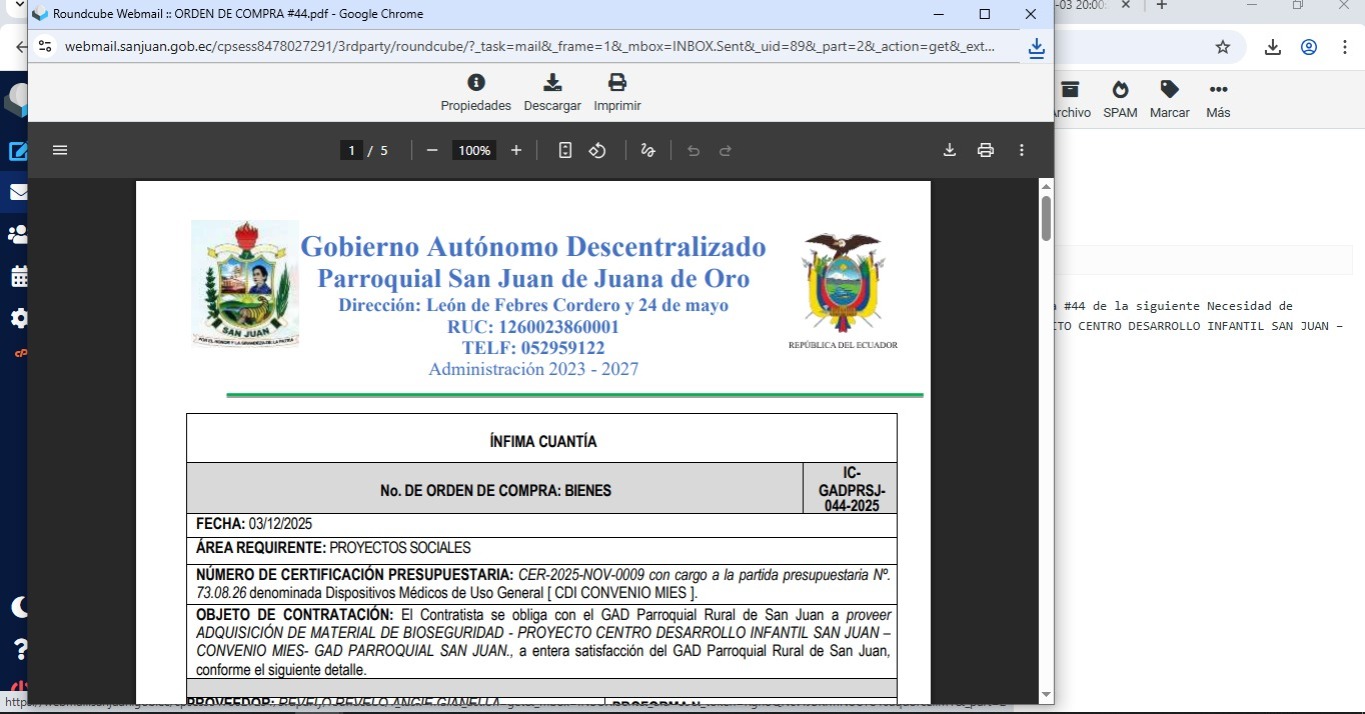Click the fit to page icon

pos(565,150)
